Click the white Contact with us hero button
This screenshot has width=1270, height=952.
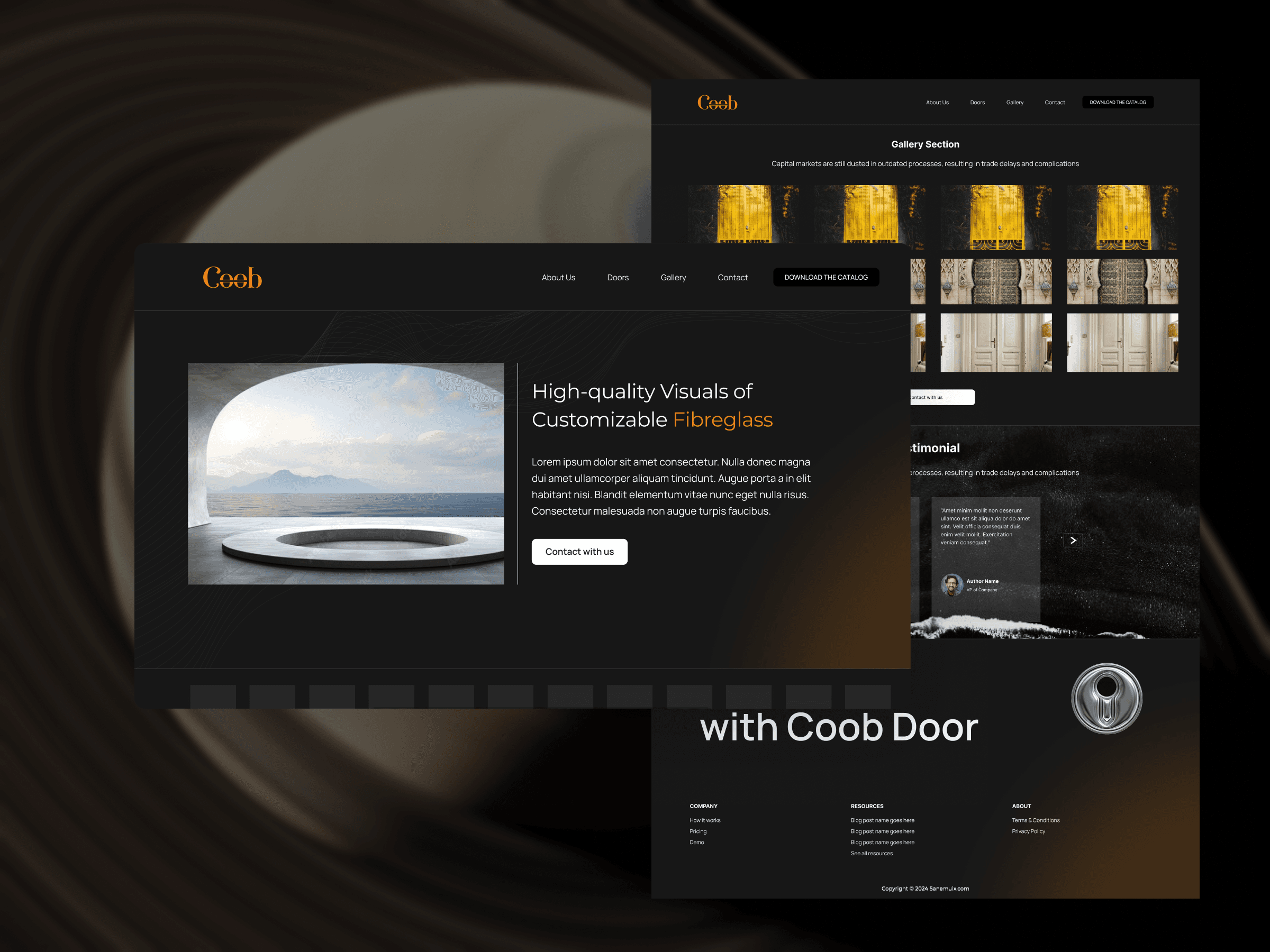(x=579, y=552)
